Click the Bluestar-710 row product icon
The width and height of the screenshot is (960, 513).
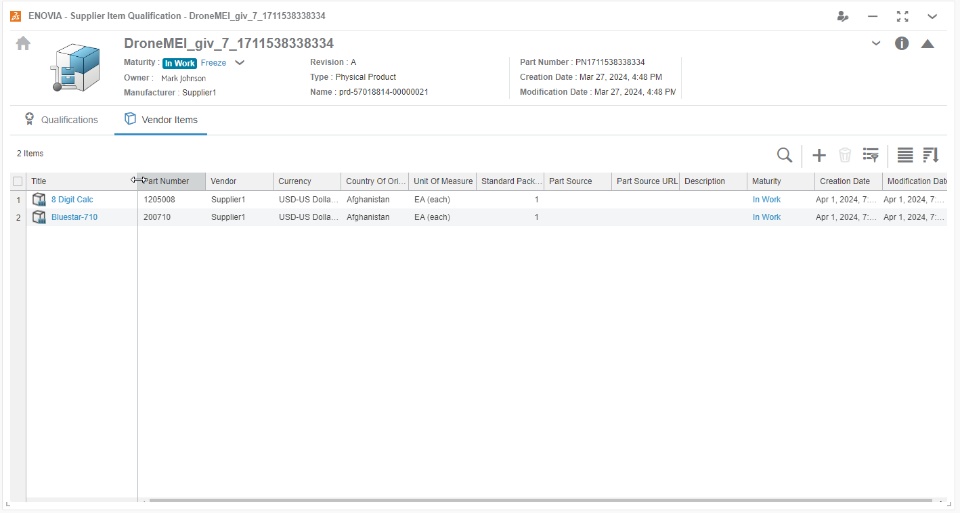(39, 217)
